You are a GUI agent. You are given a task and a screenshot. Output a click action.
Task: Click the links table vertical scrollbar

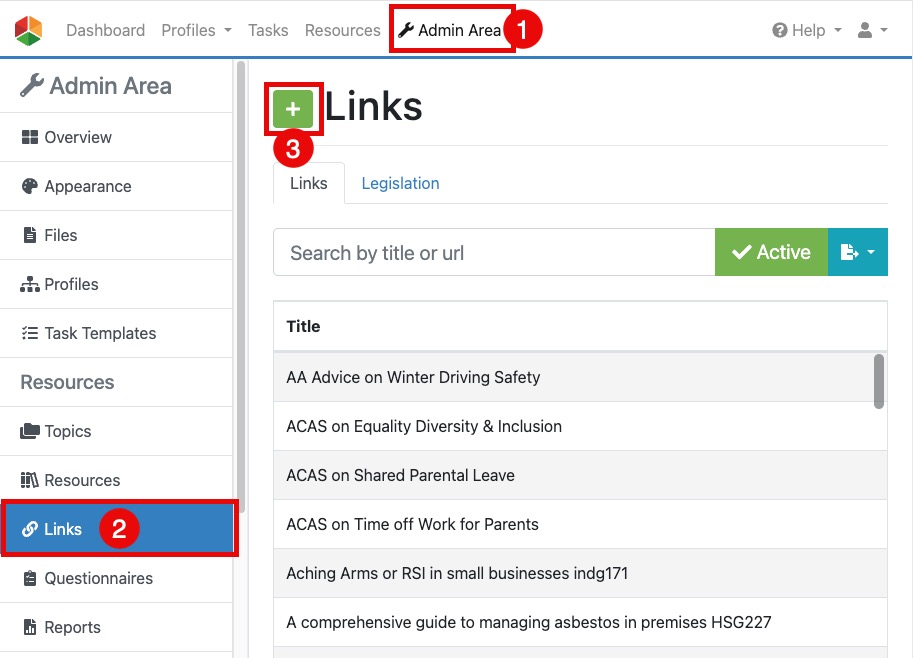(x=879, y=381)
